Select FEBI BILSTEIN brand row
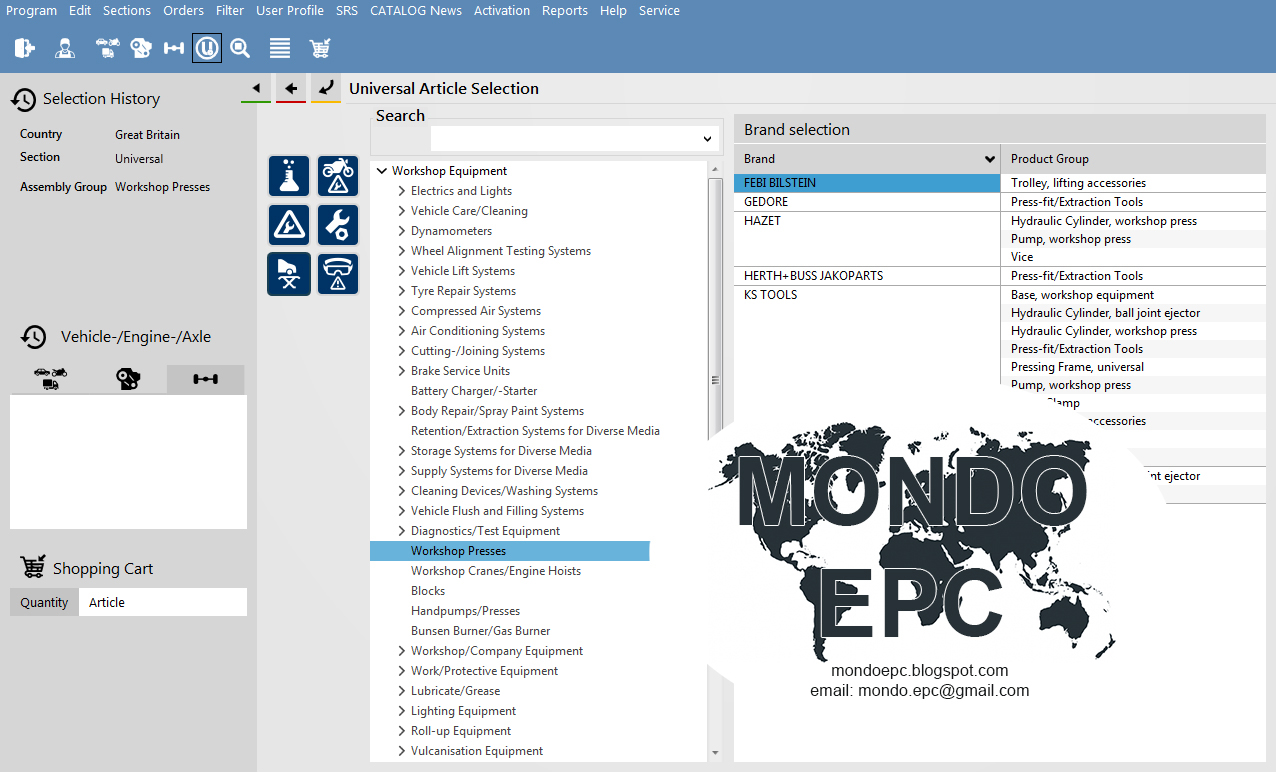Image resolution: width=1276 pixels, height=772 pixels. [867, 183]
